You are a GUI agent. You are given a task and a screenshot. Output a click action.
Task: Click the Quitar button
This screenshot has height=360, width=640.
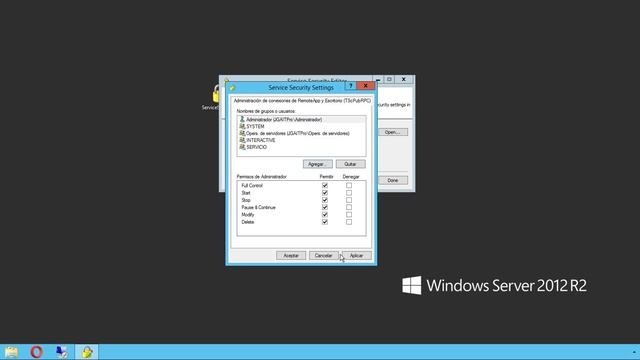[351, 164]
